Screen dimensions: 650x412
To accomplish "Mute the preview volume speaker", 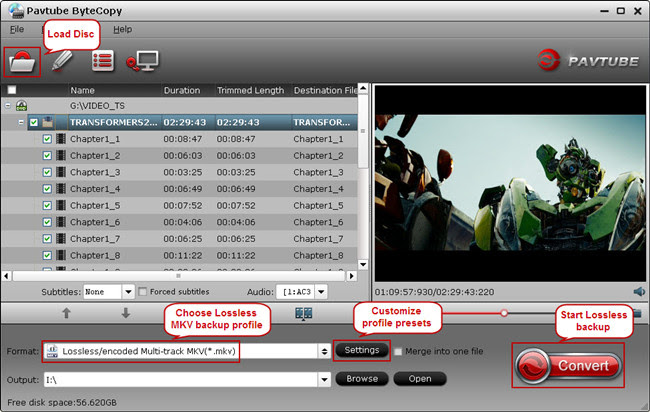I will coord(639,292).
